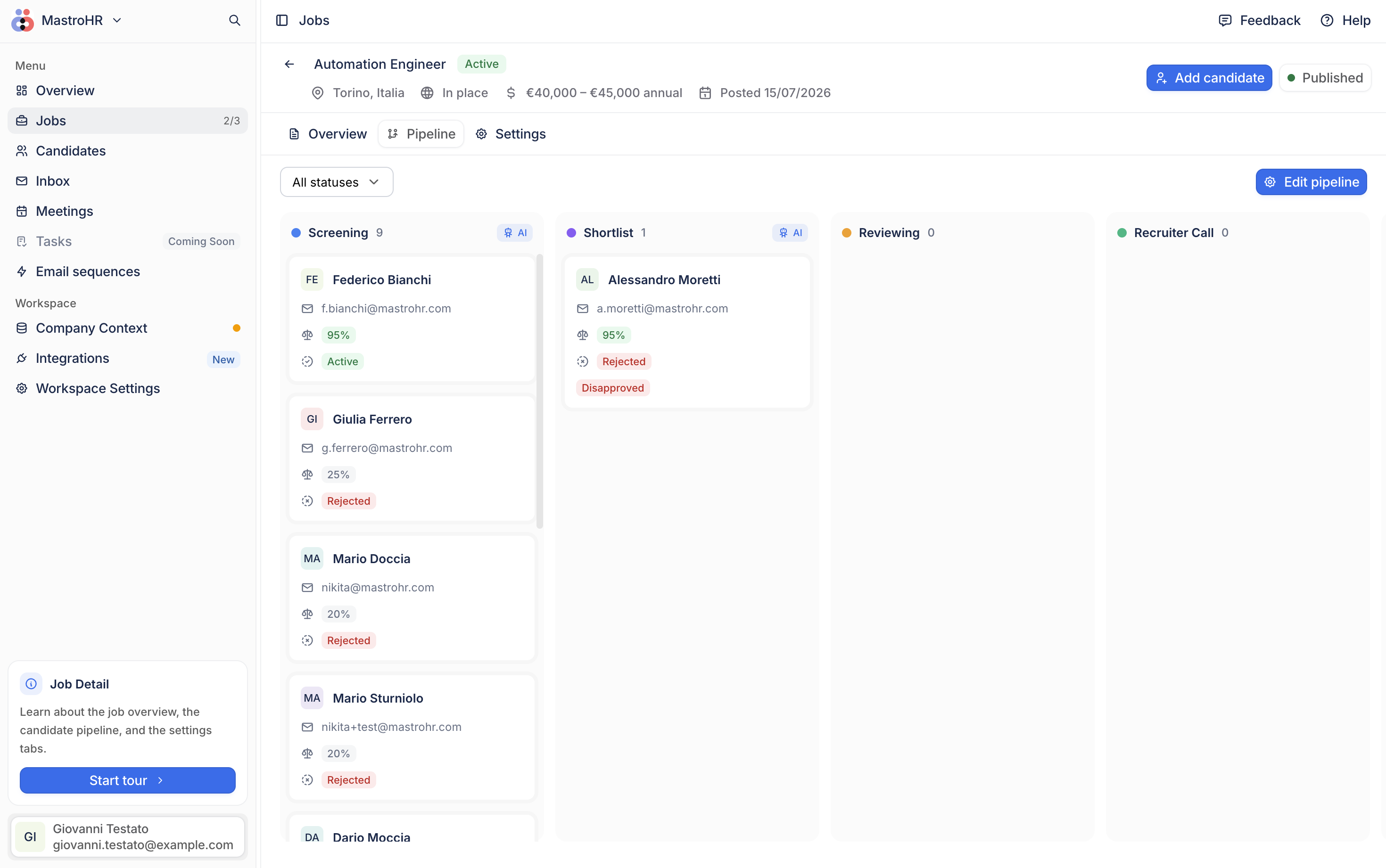Click the orange Reviewing stage color dot
Image resolution: width=1386 pixels, height=868 pixels.
point(846,233)
